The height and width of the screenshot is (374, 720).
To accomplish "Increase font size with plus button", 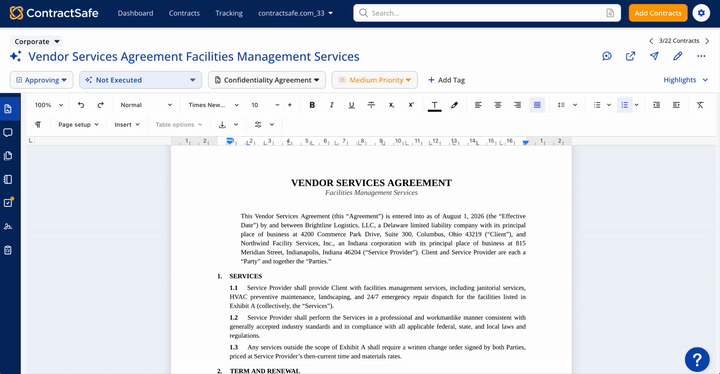I will [290, 105].
